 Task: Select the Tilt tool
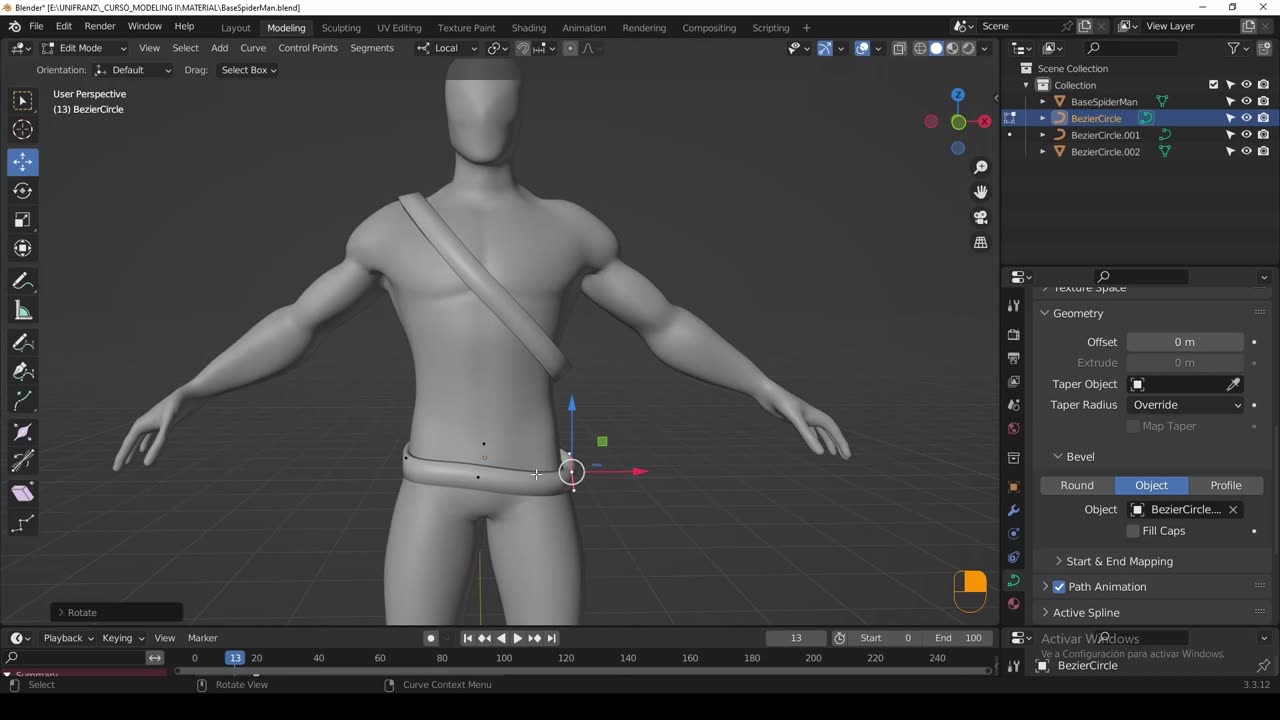[22, 461]
